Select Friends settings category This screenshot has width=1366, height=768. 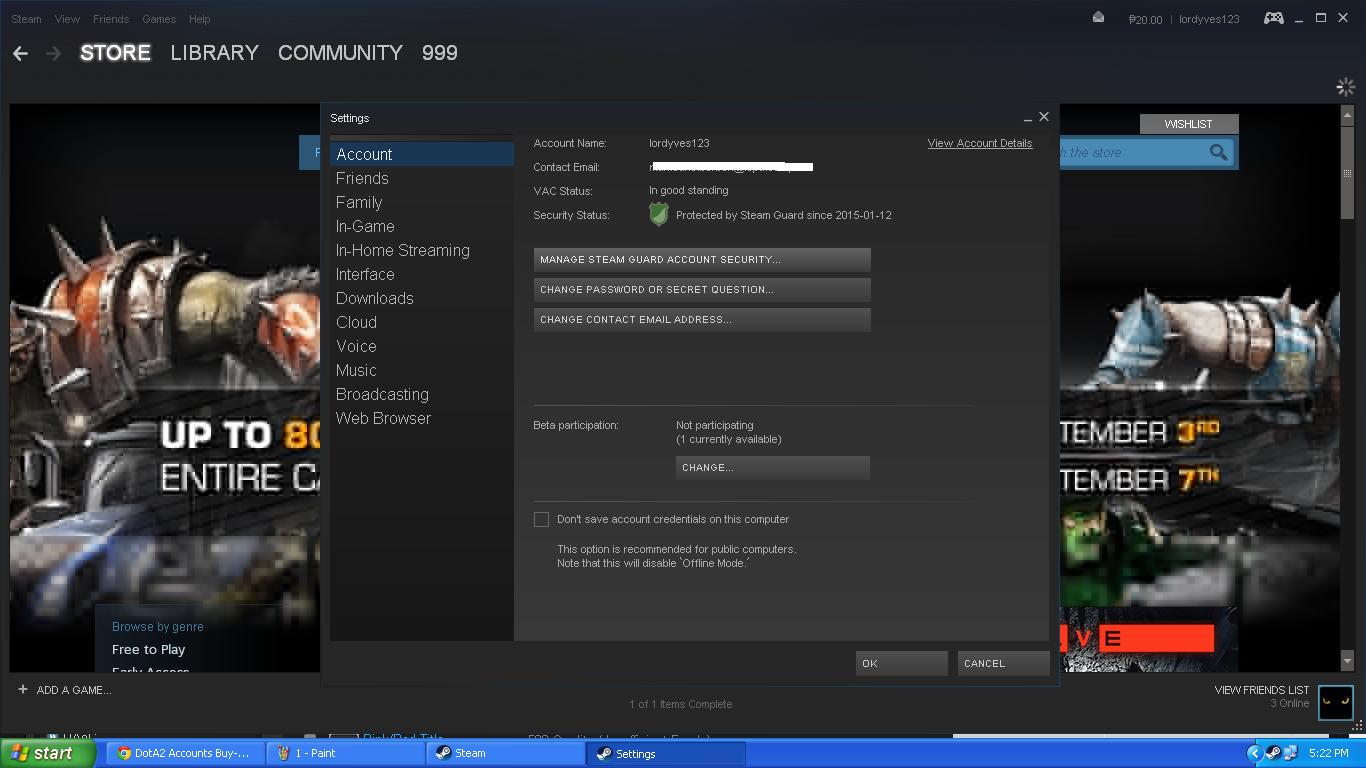pyautogui.click(x=421, y=178)
